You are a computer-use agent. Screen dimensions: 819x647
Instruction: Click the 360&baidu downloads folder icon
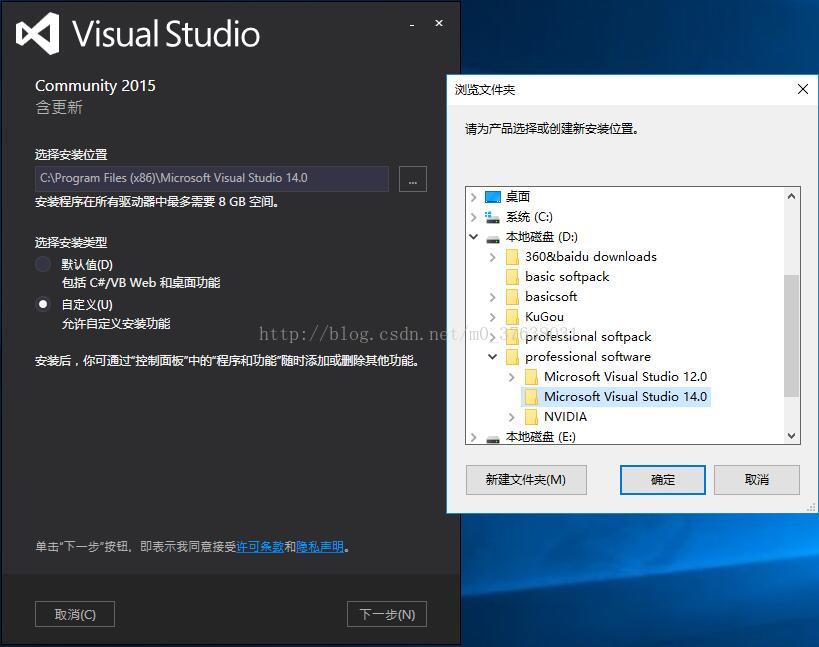[x=512, y=257]
